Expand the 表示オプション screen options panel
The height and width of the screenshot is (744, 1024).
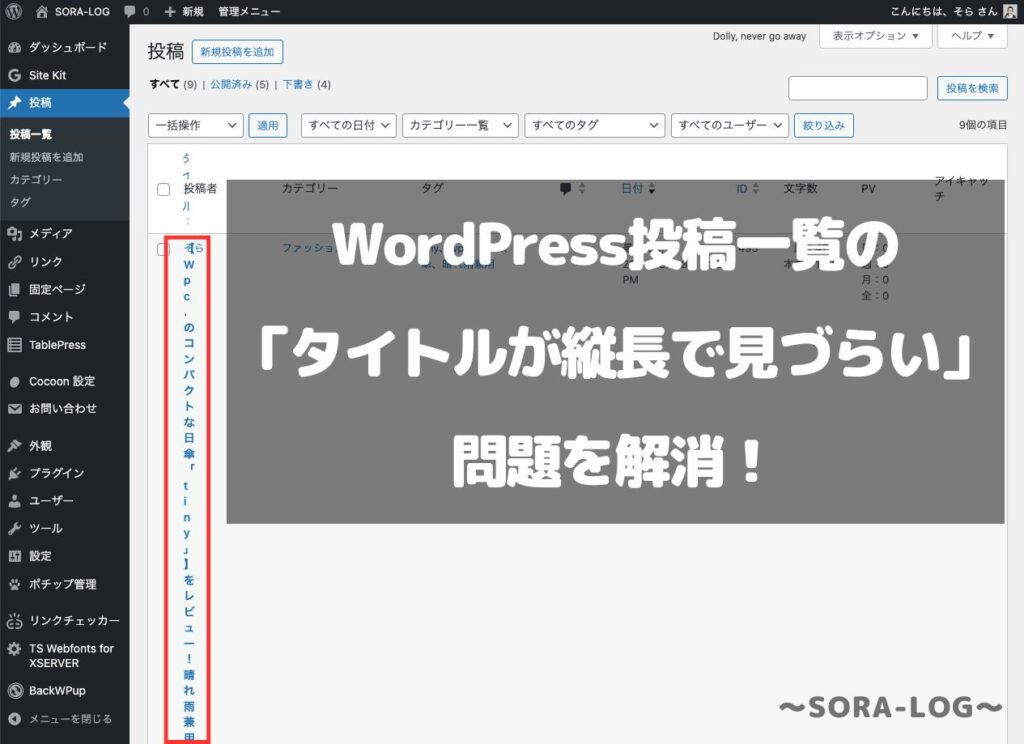(875, 36)
